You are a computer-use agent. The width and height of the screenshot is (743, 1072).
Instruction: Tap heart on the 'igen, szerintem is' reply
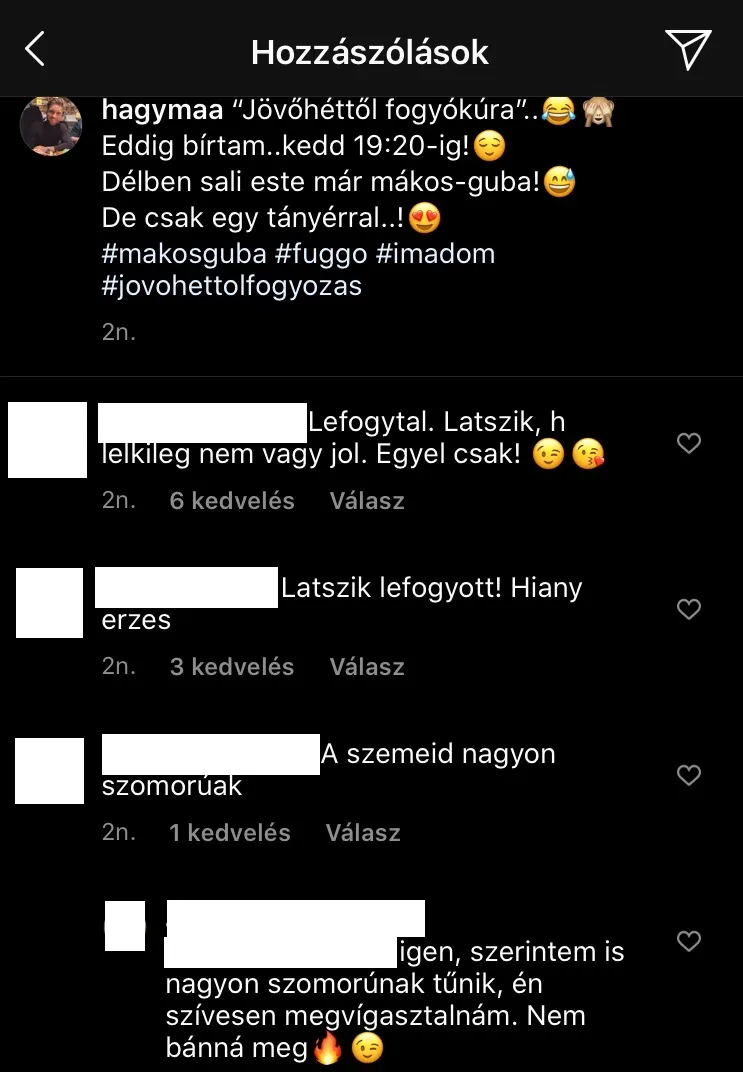[x=689, y=941]
